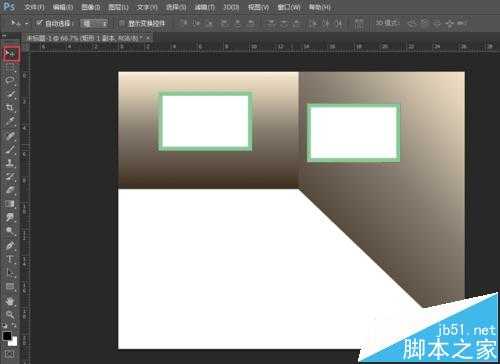Select the Crop tool
This screenshot has width=500, height=364.
(x=10, y=108)
